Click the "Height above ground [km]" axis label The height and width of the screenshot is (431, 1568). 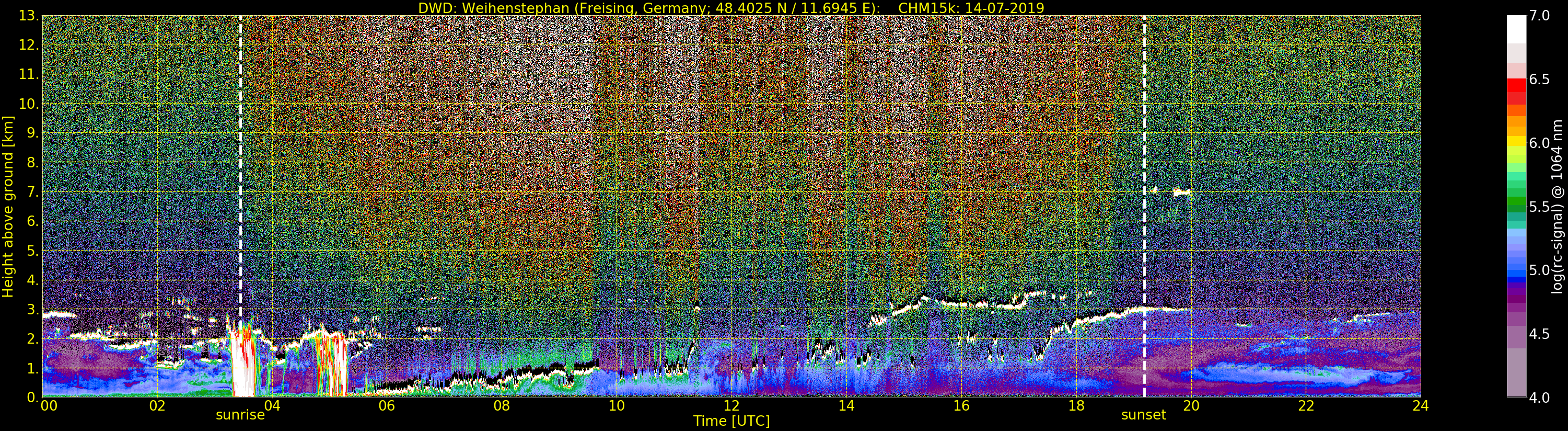tap(8, 207)
